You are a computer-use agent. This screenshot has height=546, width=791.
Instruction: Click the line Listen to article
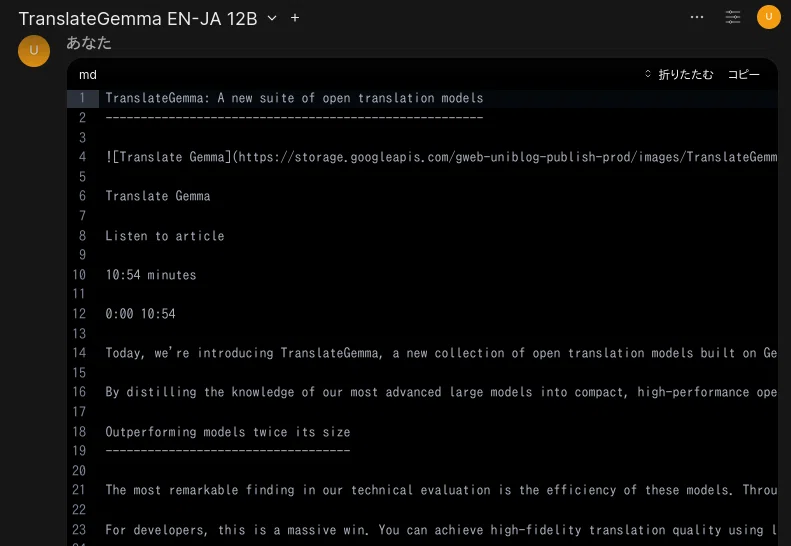[164, 236]
